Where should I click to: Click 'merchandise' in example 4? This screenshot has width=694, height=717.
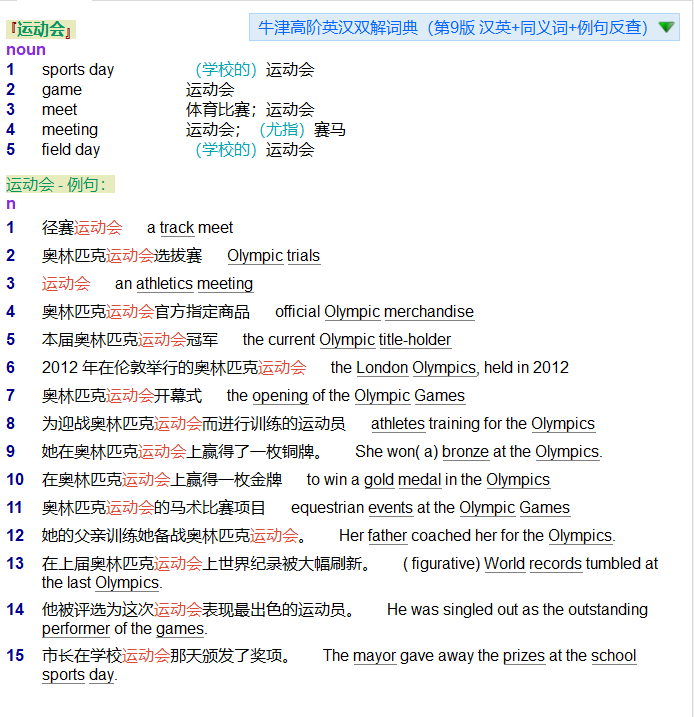click(429, 311)
